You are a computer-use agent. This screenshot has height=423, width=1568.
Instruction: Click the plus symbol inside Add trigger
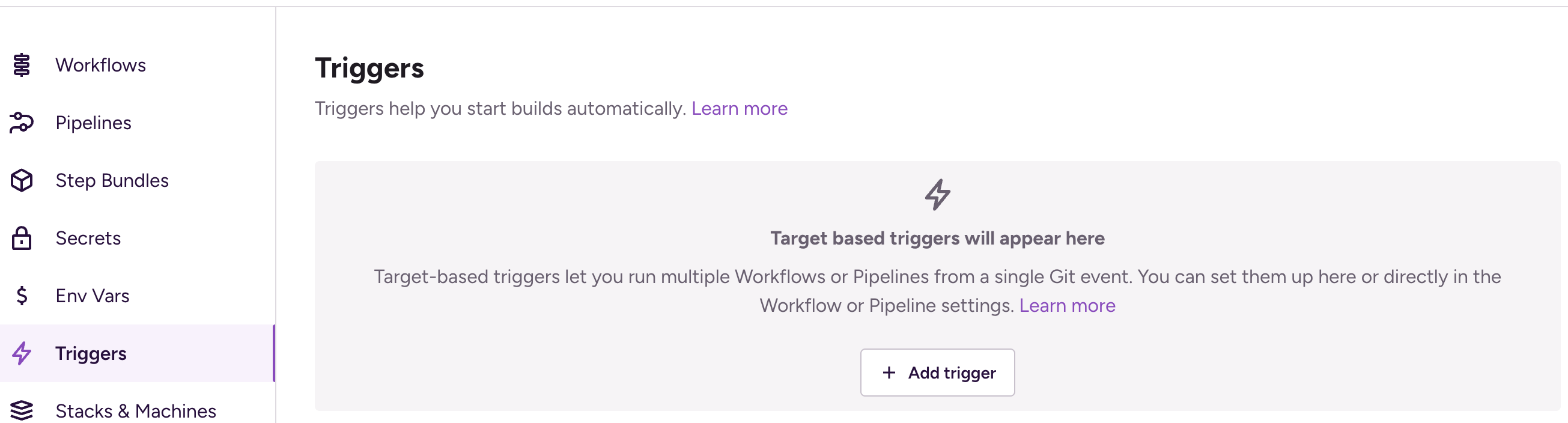pyautogui.click(x=889, y=372)
